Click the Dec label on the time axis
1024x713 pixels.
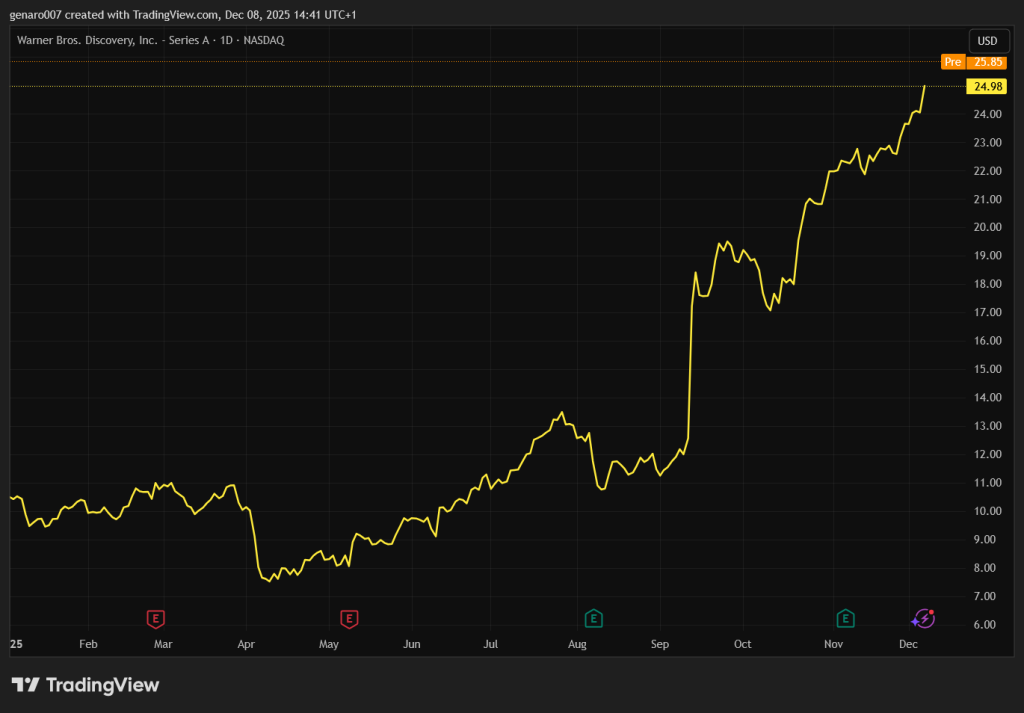pos(908,645)
